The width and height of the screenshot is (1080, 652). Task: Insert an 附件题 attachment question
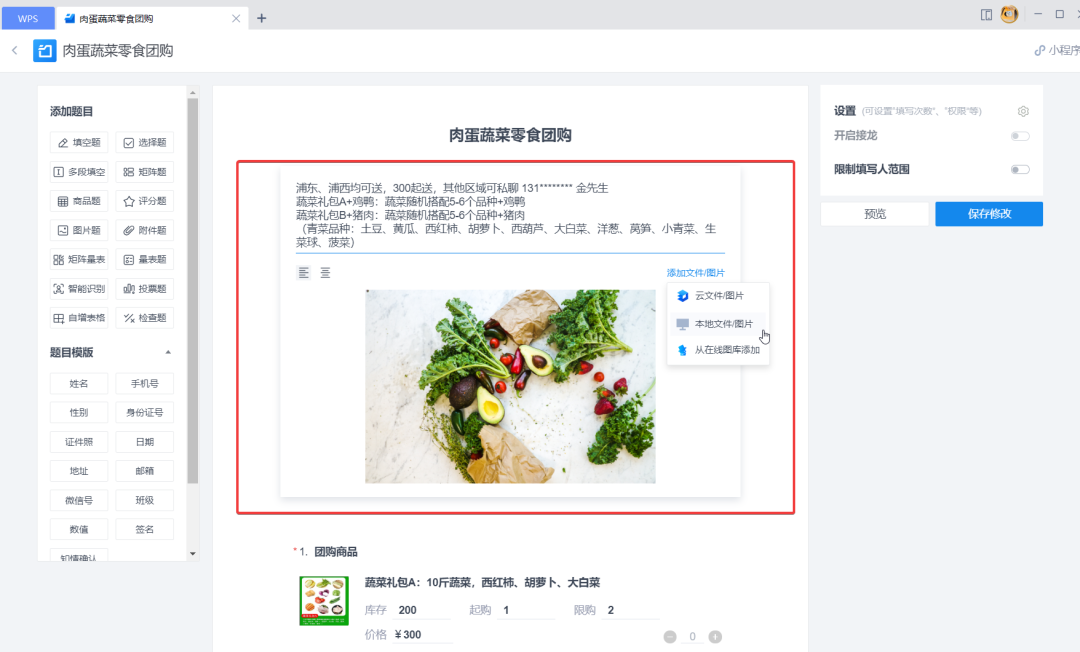click(x=143, y=229)
